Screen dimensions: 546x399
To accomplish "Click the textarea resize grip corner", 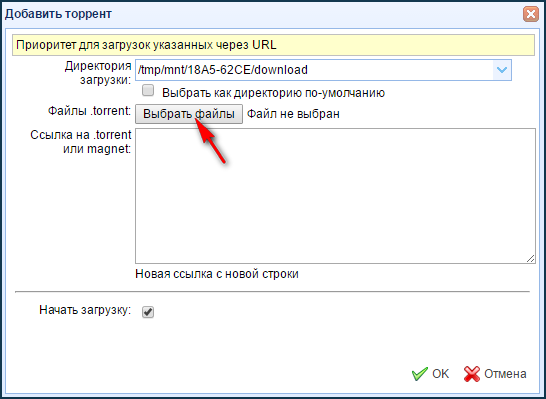I will [531, 258].
